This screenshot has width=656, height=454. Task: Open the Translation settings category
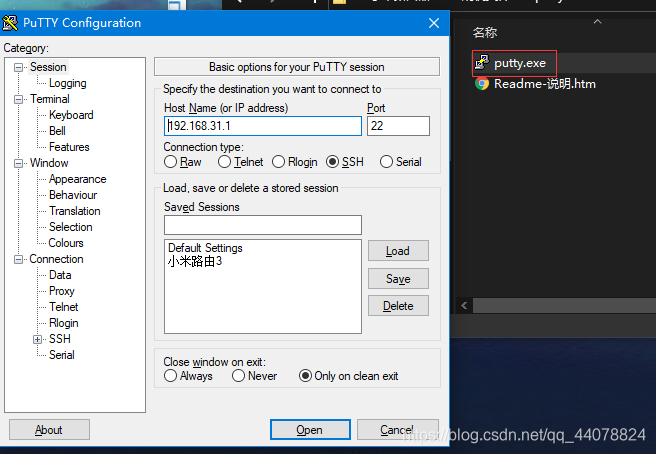[x=74, y=211]
